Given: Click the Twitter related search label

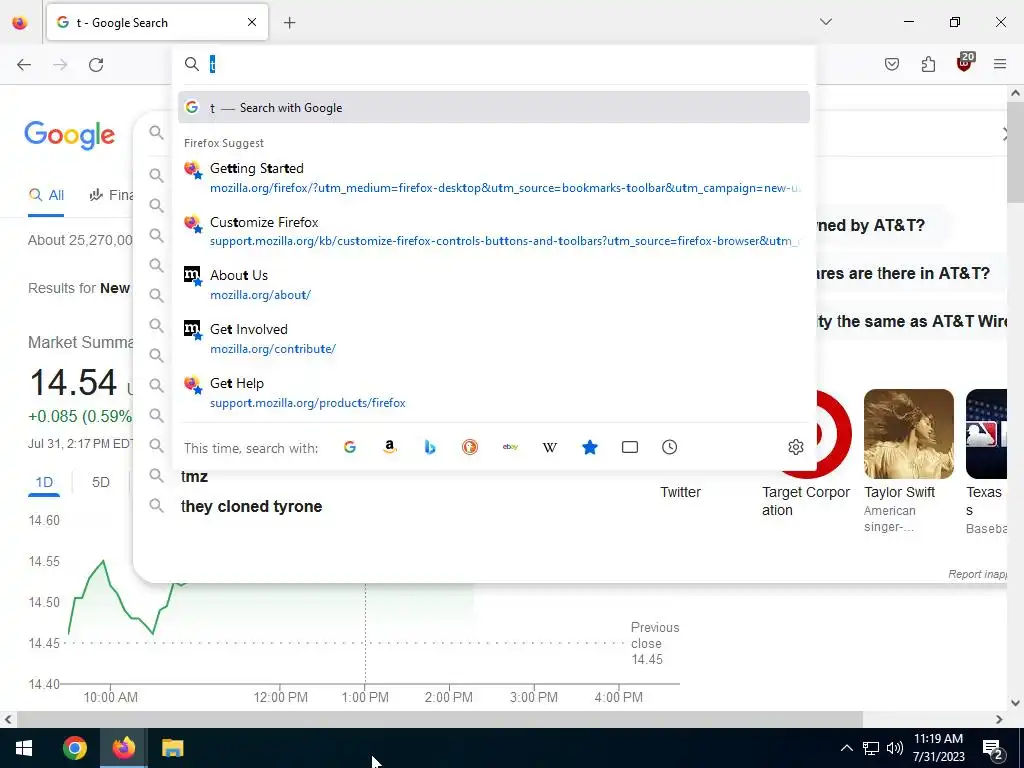Looking at the screenshot, I should tap(680, 492).
